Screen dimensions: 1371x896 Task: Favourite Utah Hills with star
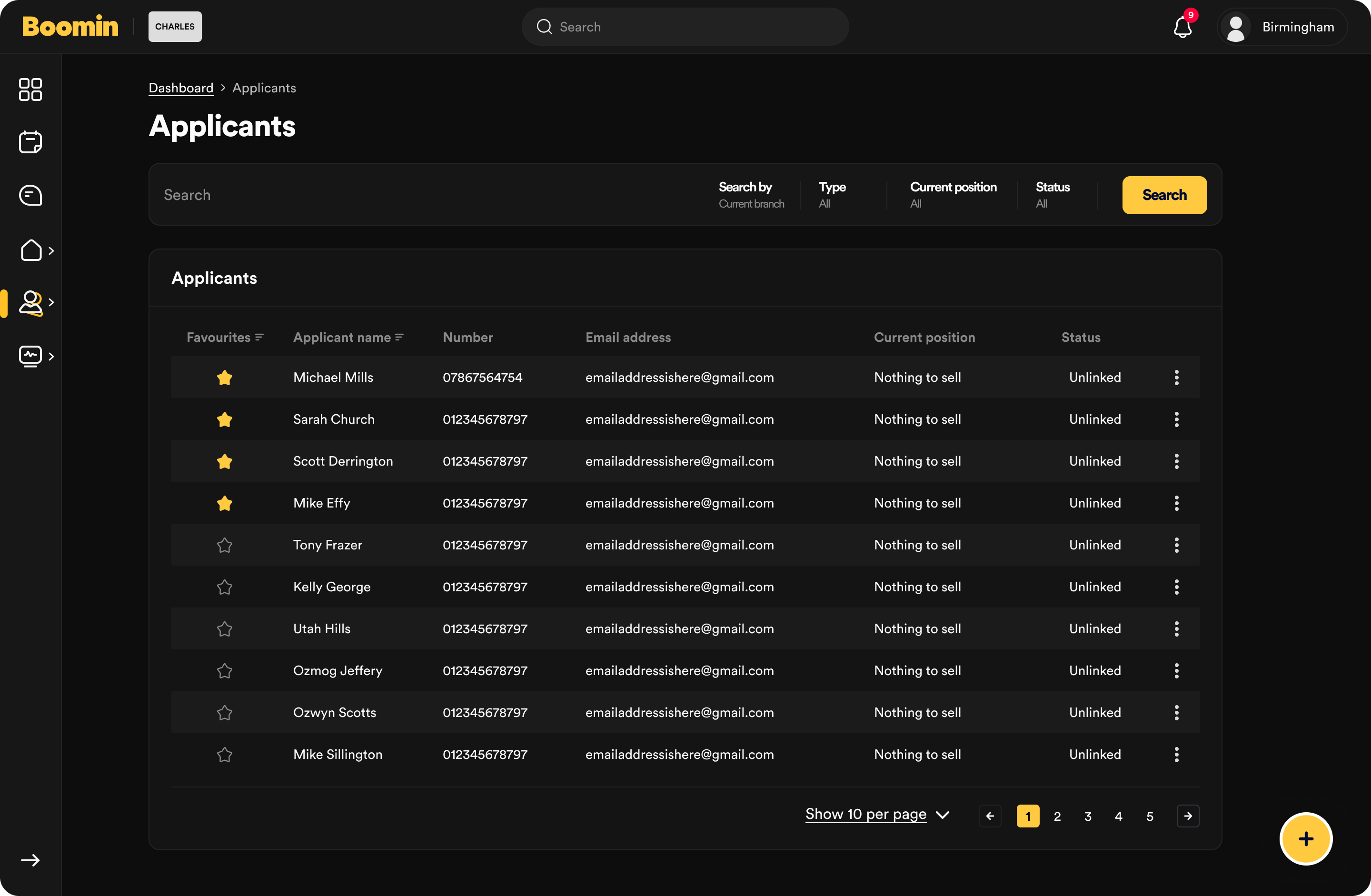(x=225, y=628)
